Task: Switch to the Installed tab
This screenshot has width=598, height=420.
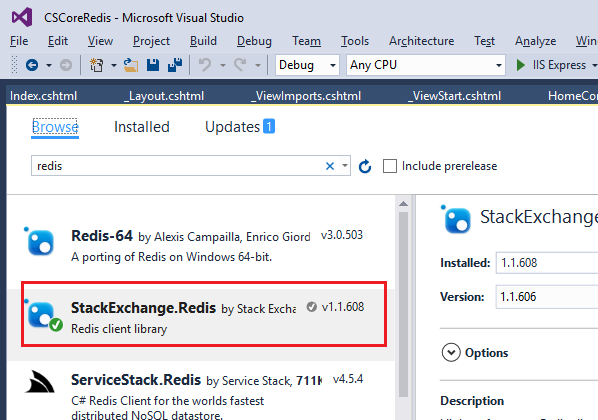Action: pyautogui.click(x=142, y=127)
